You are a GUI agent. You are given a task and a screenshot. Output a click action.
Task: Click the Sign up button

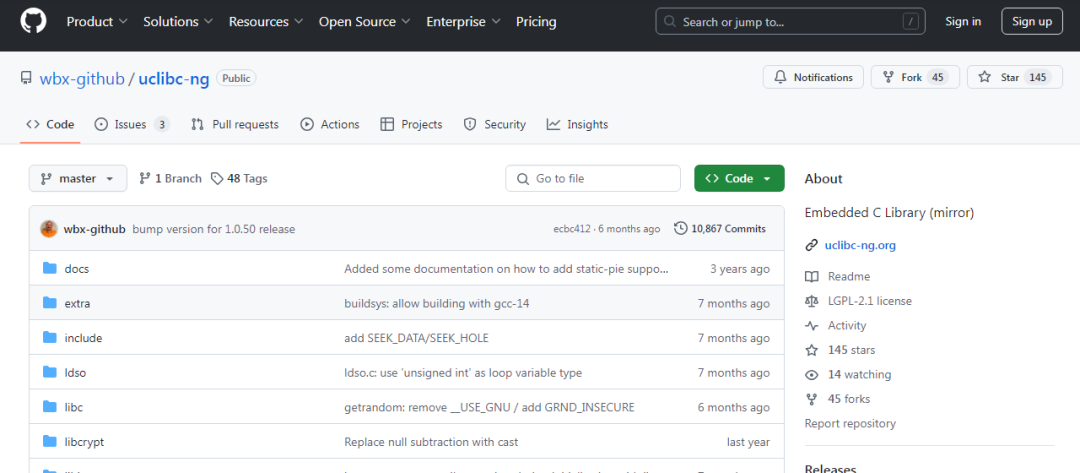[1032, 21]
